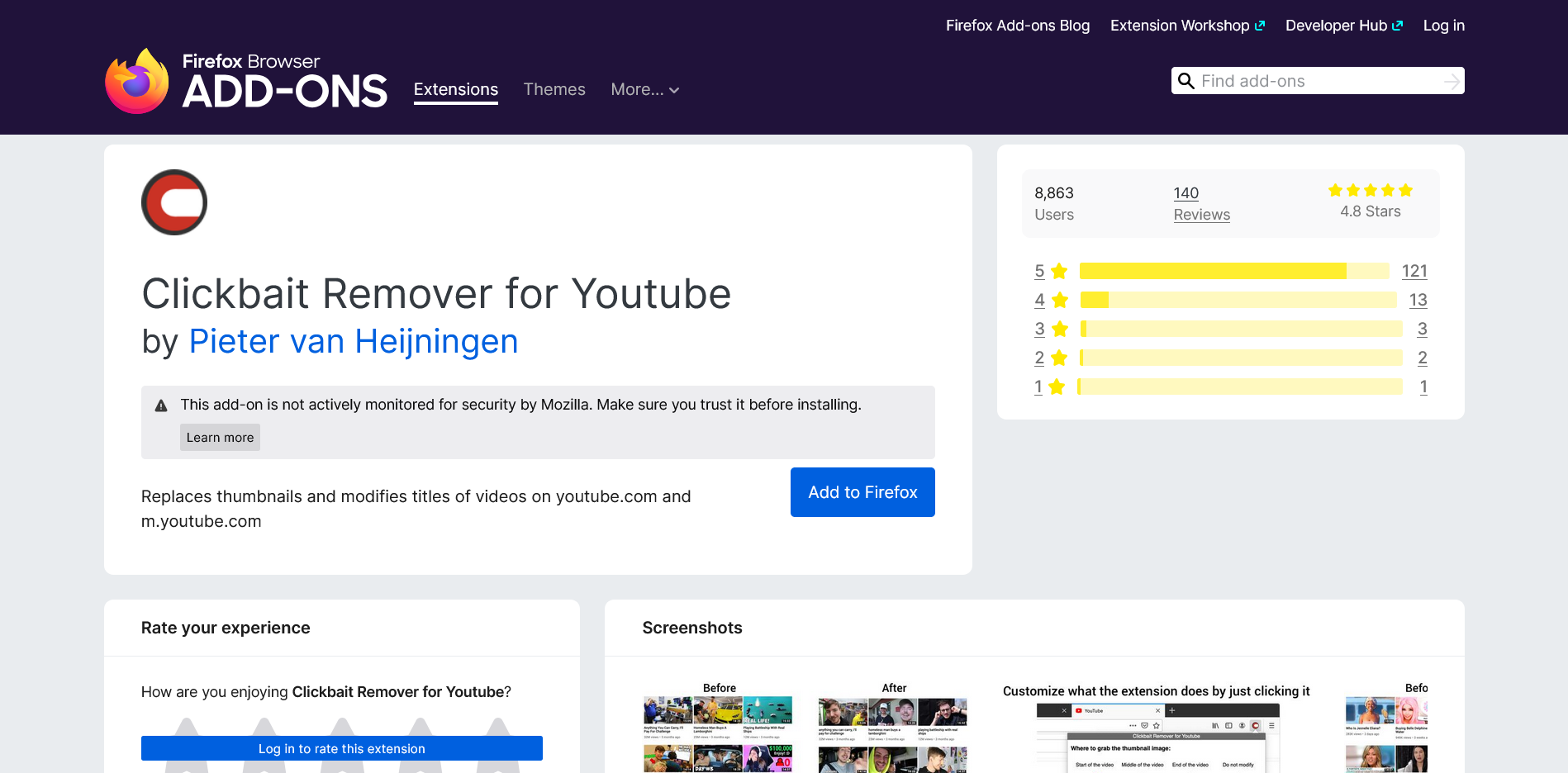The image size is (1568, 773).
Task: Open the After screenshot thumbnail
Action: 893,727
